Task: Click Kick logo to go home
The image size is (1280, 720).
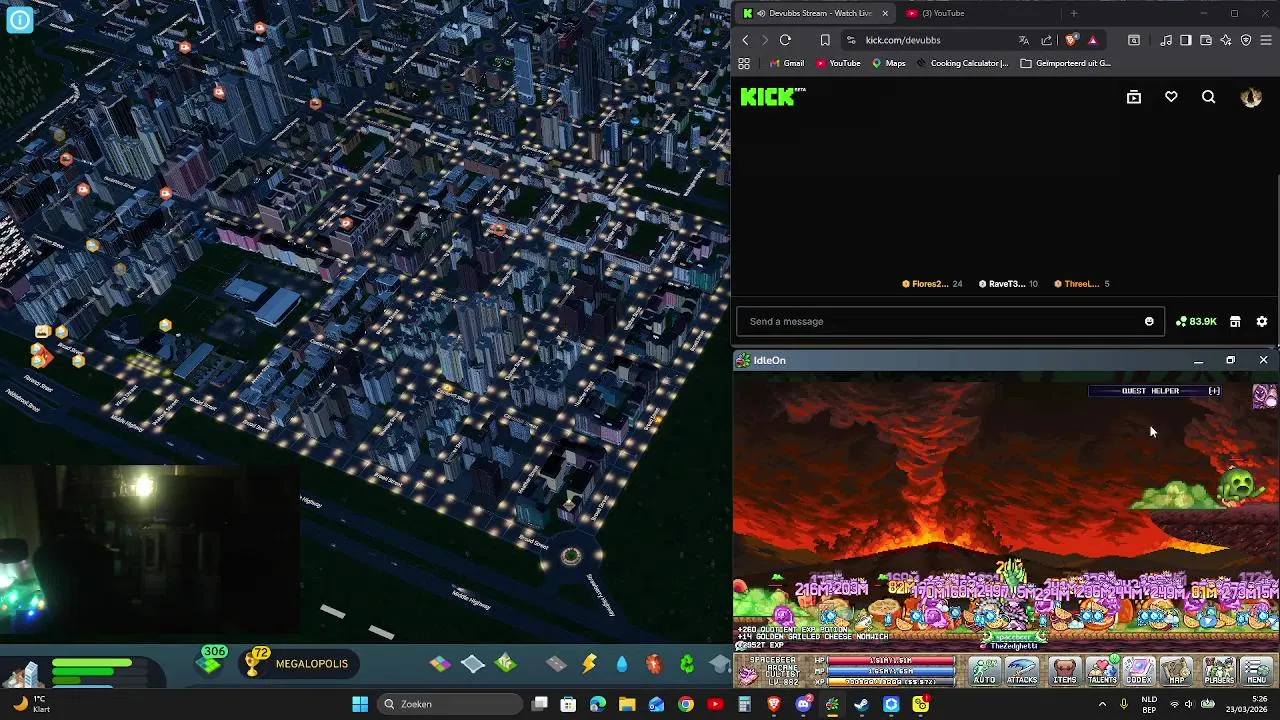Action: point(772,97)
